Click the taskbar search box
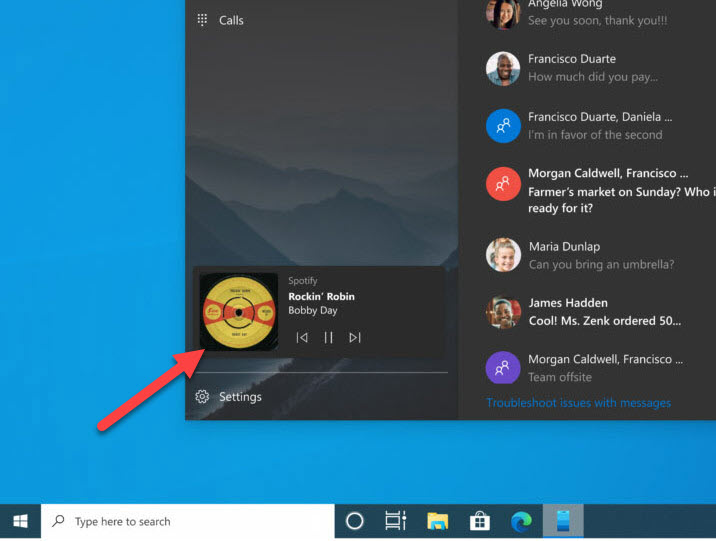The image size is (716, 541). pyautogui.click(x=190, y=521)
